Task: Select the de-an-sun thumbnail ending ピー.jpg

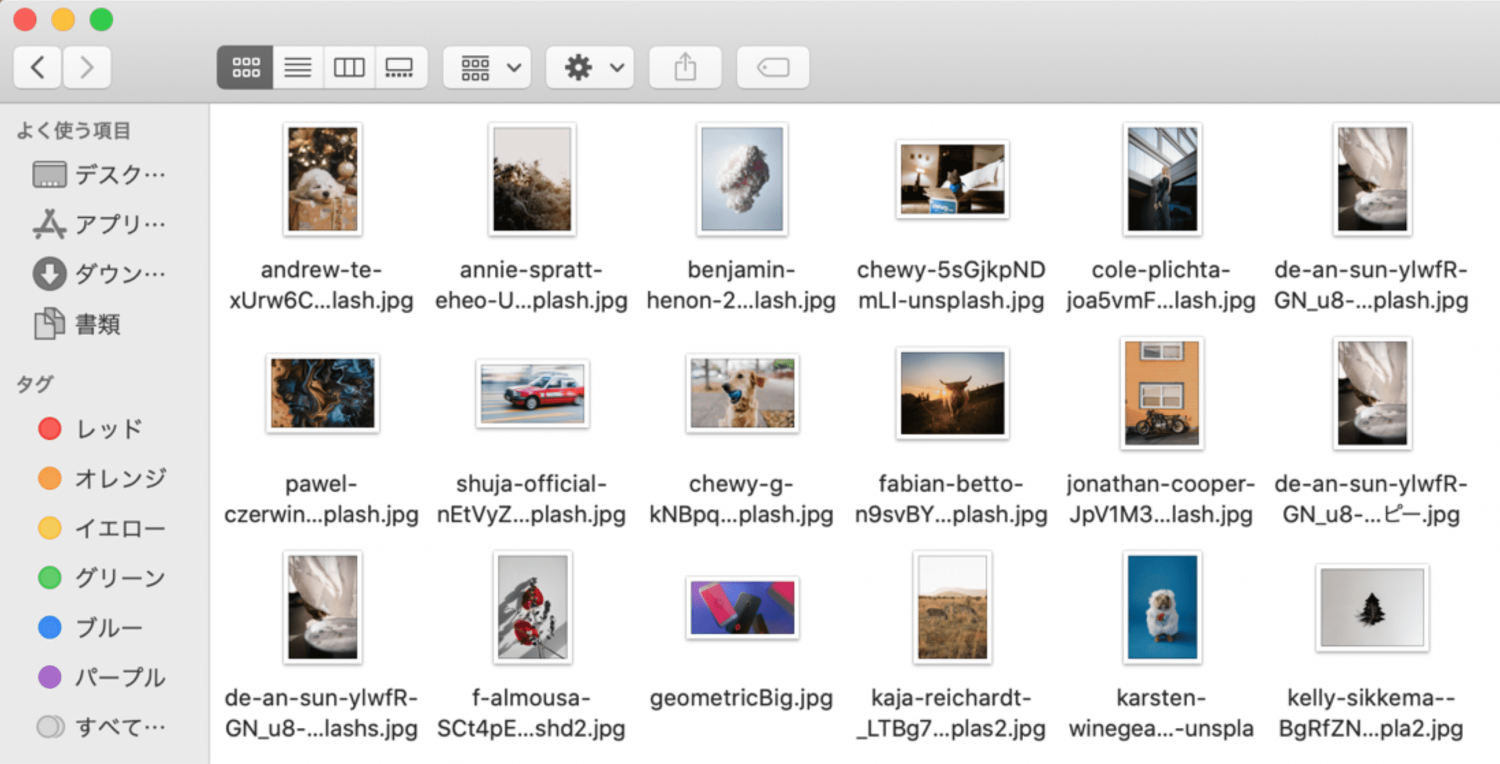Action: click(1372, 393)
